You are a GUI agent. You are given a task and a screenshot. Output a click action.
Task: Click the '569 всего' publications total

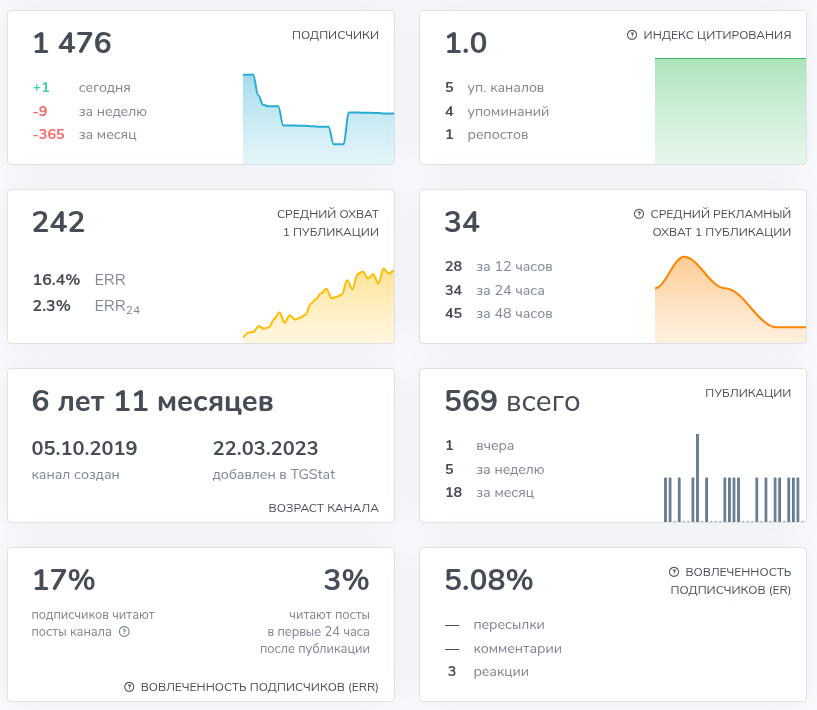[512, 401]
